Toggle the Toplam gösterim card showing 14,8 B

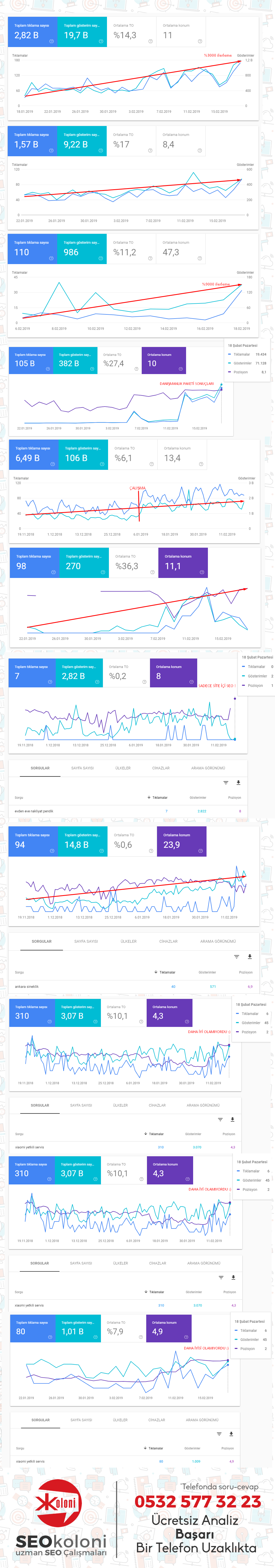point(83,842)
